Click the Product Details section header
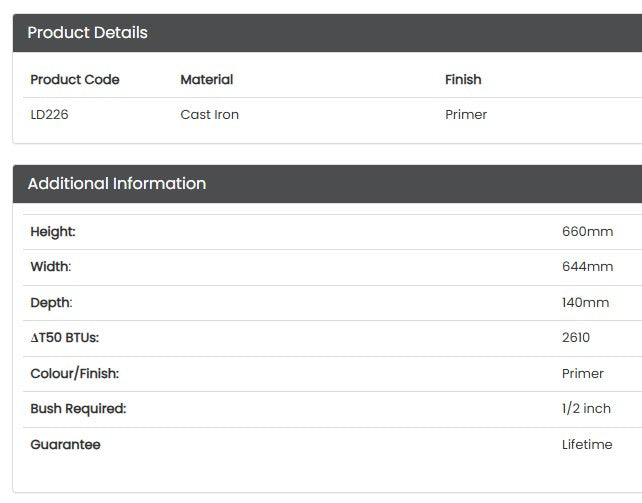Viewport: 642px width, 503px height. 88,33
